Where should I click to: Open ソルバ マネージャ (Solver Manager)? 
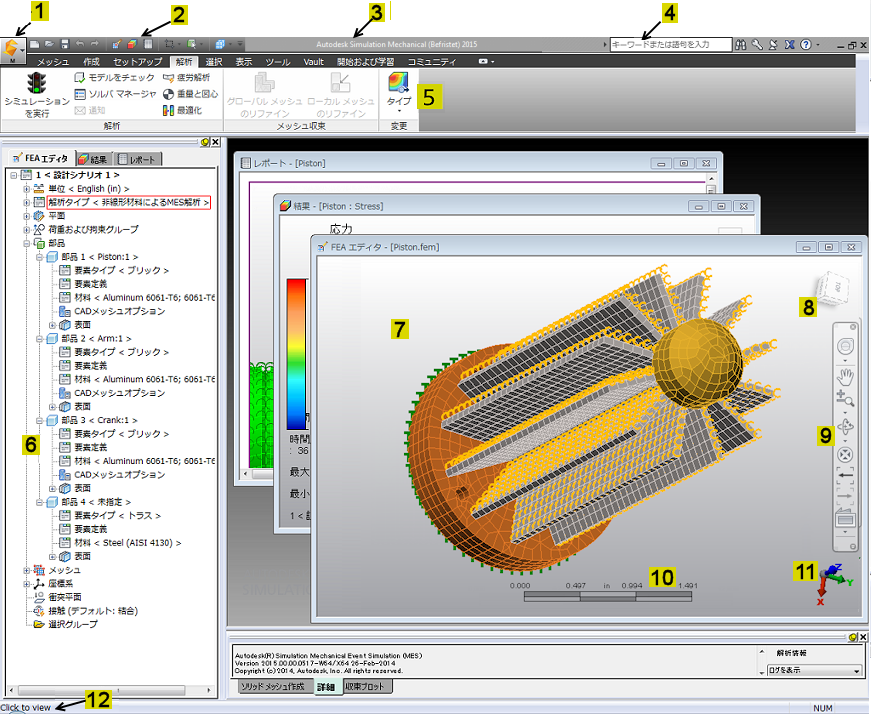(x=115, y=94)
